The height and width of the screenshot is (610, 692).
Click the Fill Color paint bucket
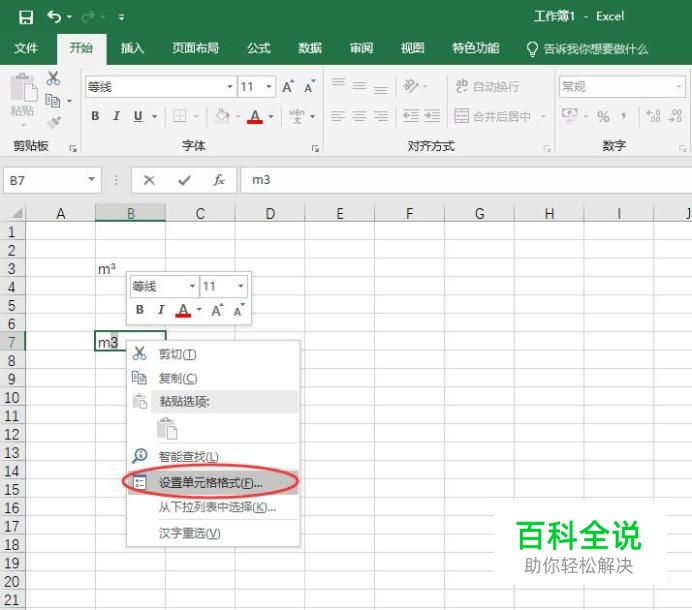tap(222, 116)
